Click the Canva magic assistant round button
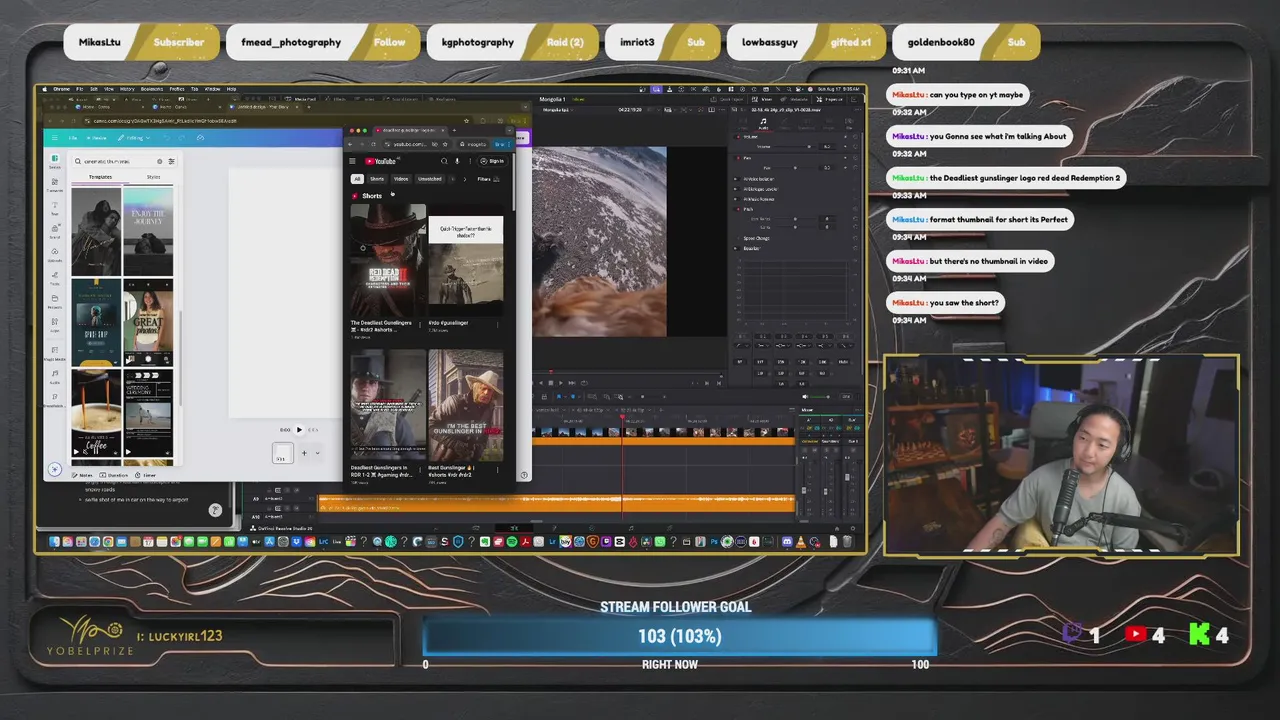1280x720 pixels. click(55, 469)
